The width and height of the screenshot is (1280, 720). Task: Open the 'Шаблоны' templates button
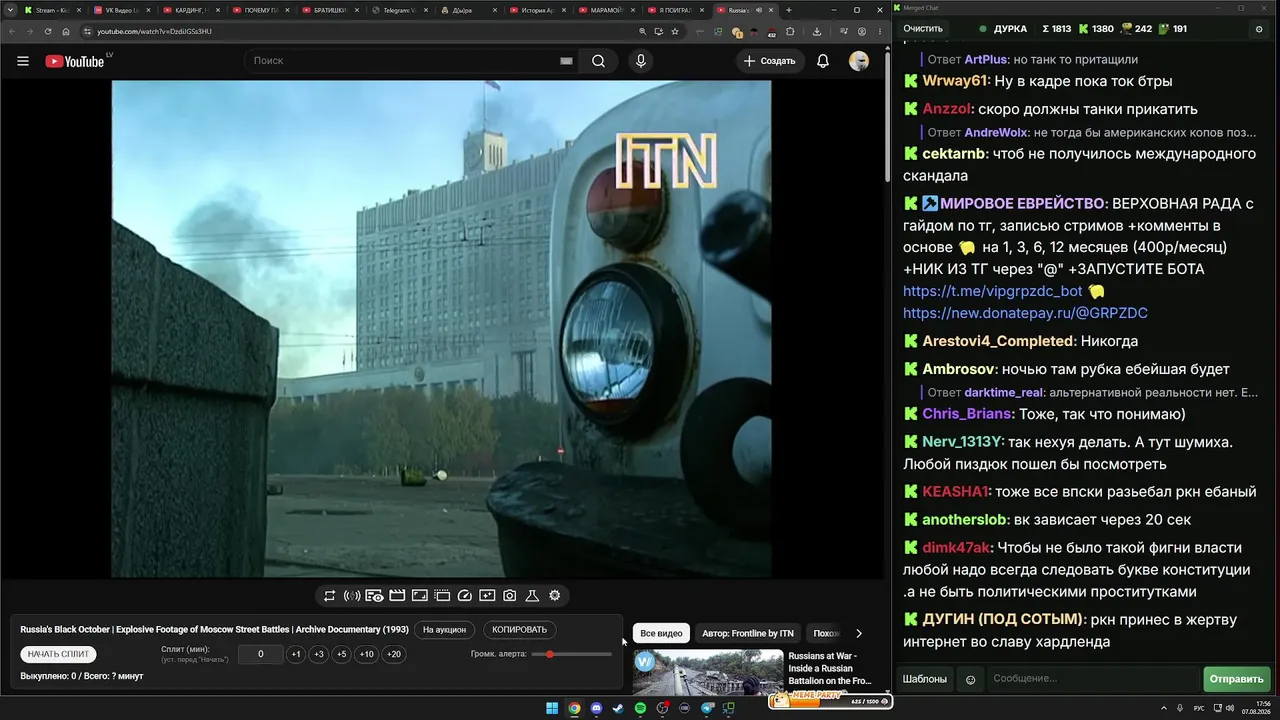coord(925,679)
